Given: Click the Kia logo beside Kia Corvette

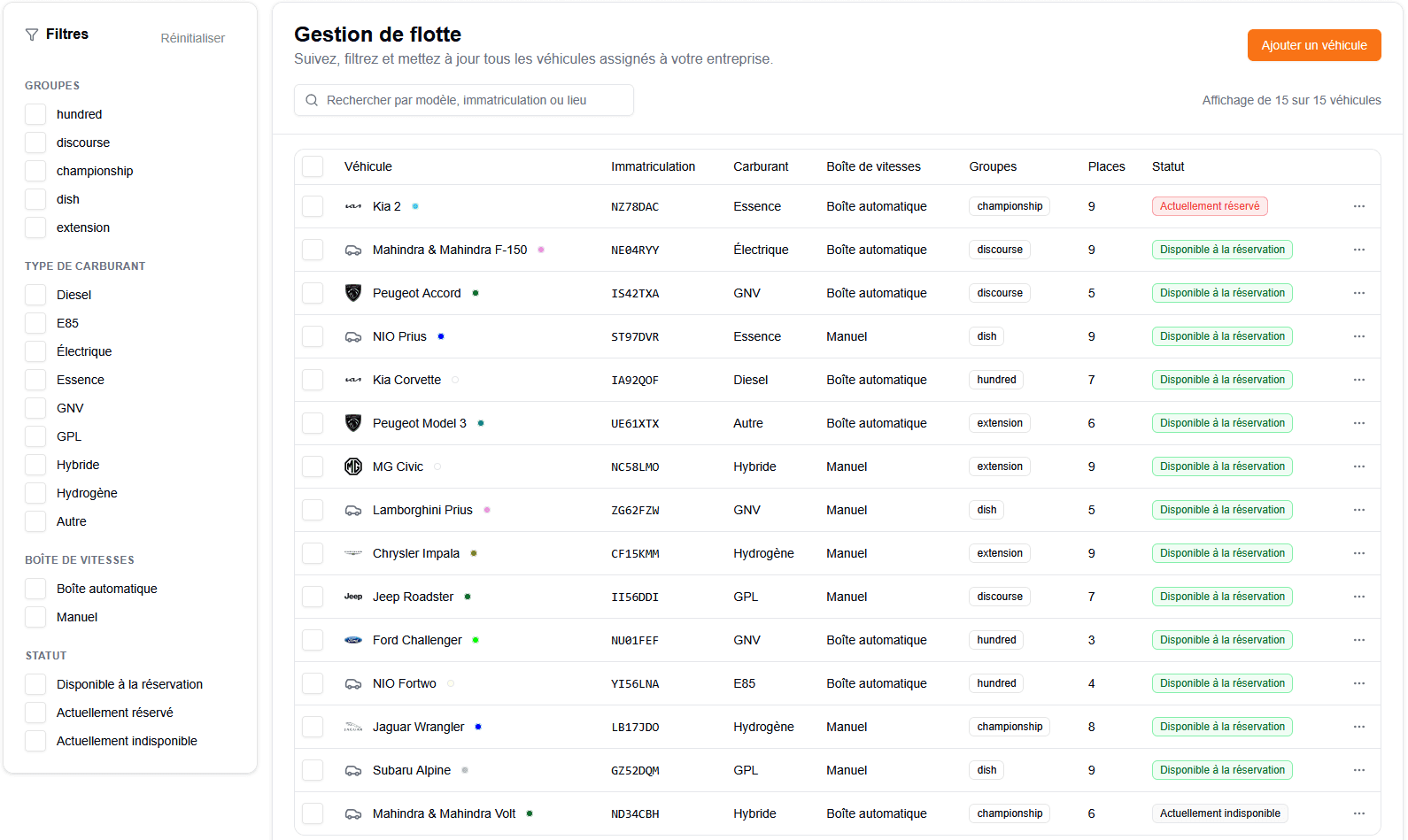Looking at the screenshot, I should (x=353, y=380).
